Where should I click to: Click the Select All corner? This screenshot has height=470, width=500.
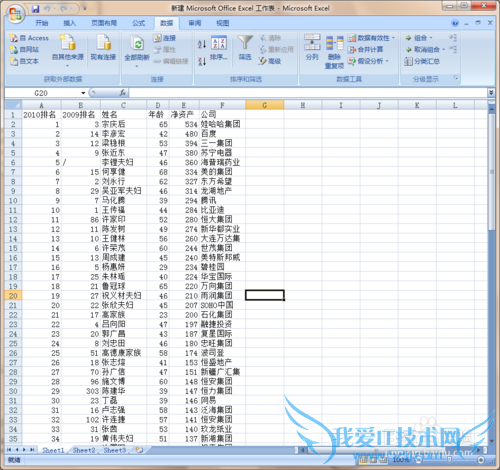click(13, 105)
